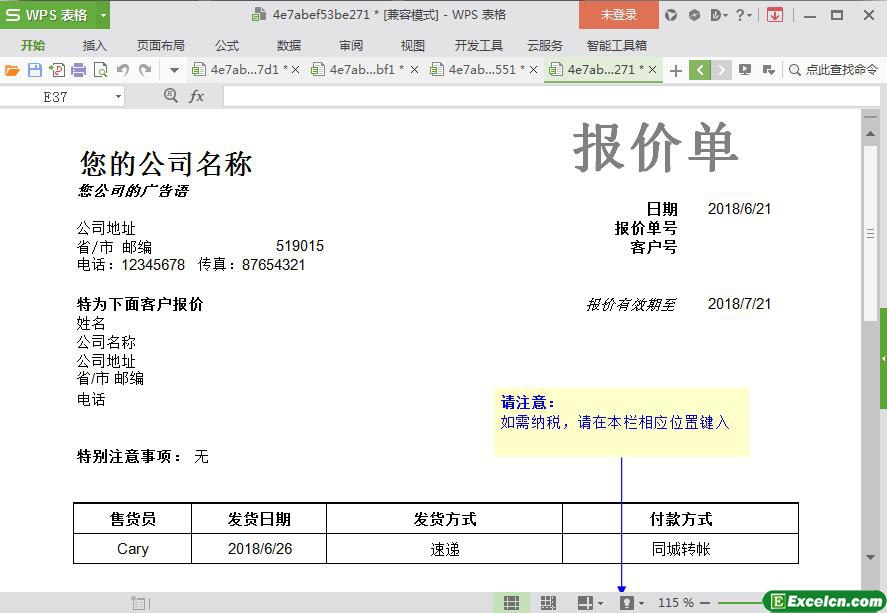Image resolution: width=887 pixels, height=613 pixels.
Task: Click the export to PDF icon
Action: 57,70
